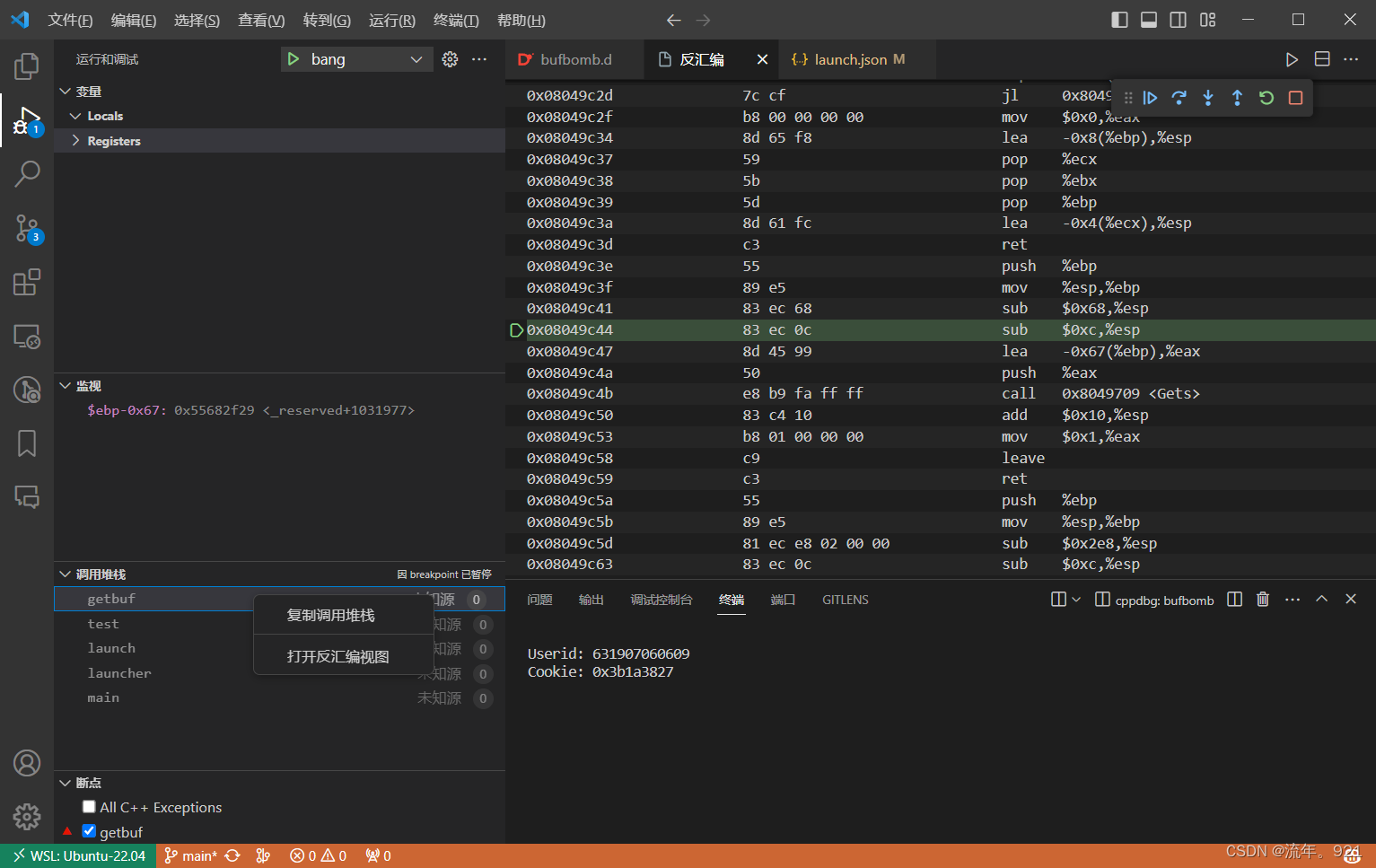Kill the terminal with trash icon
Image resolution: width=1376 pixels, height=868 pixels.
(1263, 599)
